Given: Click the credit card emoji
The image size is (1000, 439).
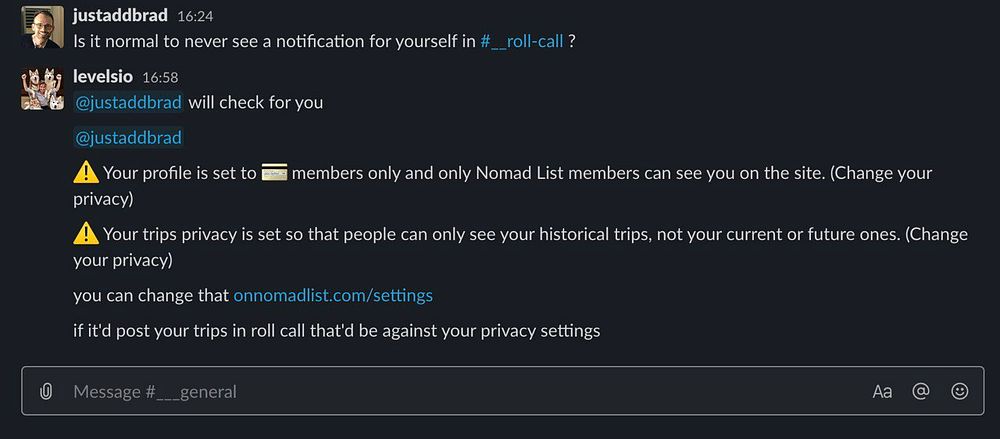Looking at the screenshot, I should tap(274, 173).
